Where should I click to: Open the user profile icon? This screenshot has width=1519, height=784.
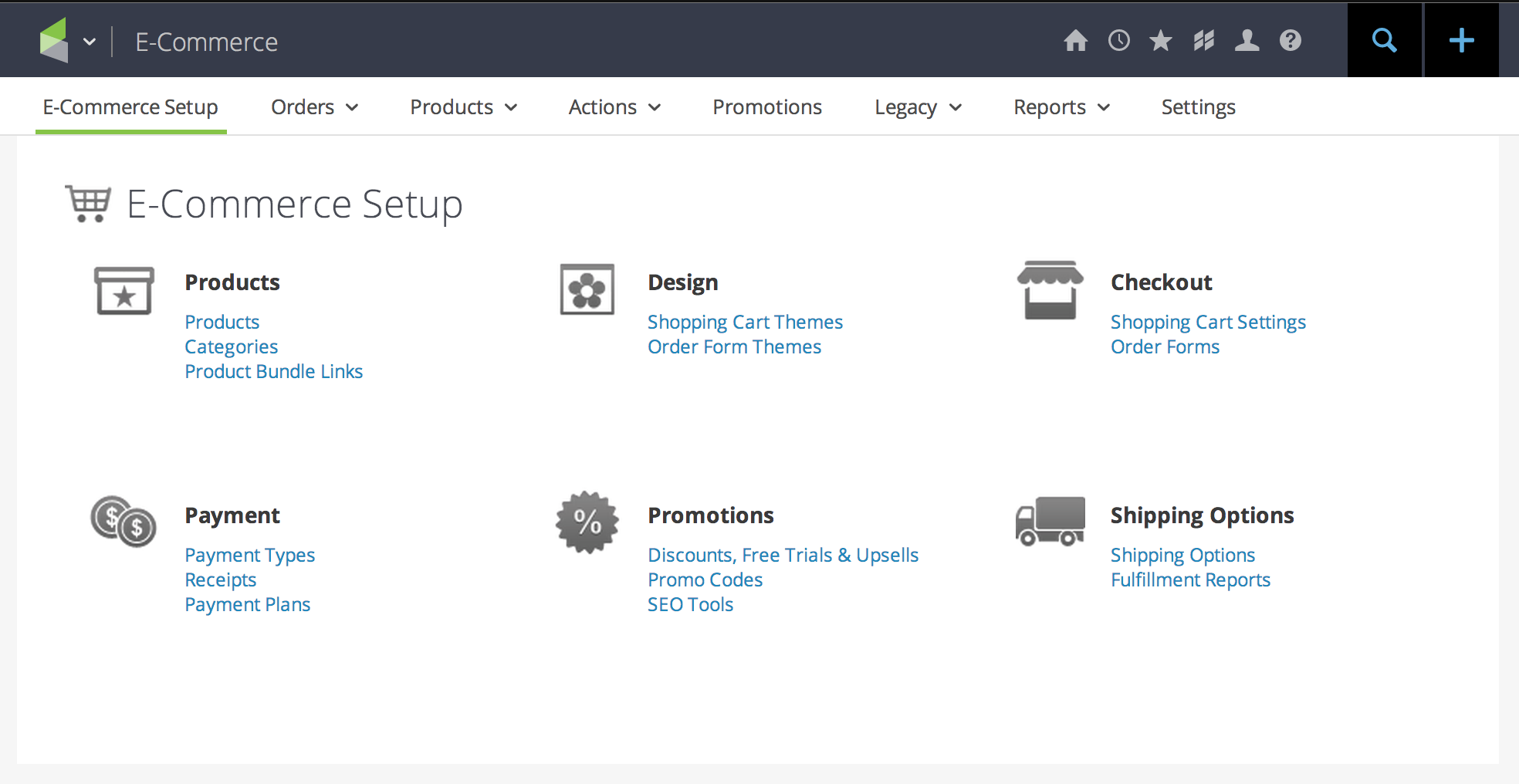pyautogui.click(x=1247, y=41)
